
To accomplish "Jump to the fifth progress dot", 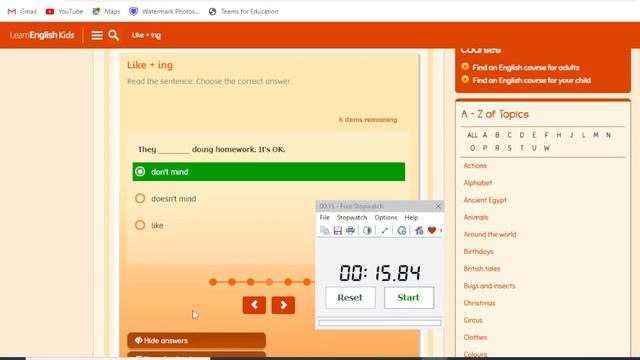I will tap(288, 282).
